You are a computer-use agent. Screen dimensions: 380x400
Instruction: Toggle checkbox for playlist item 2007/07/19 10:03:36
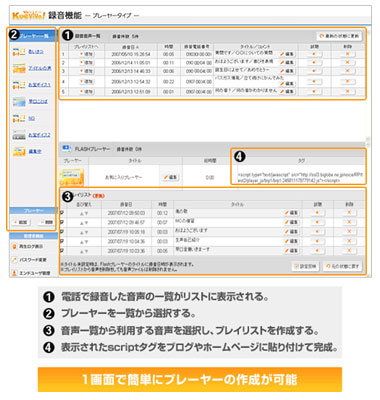[x=62, y=251]
